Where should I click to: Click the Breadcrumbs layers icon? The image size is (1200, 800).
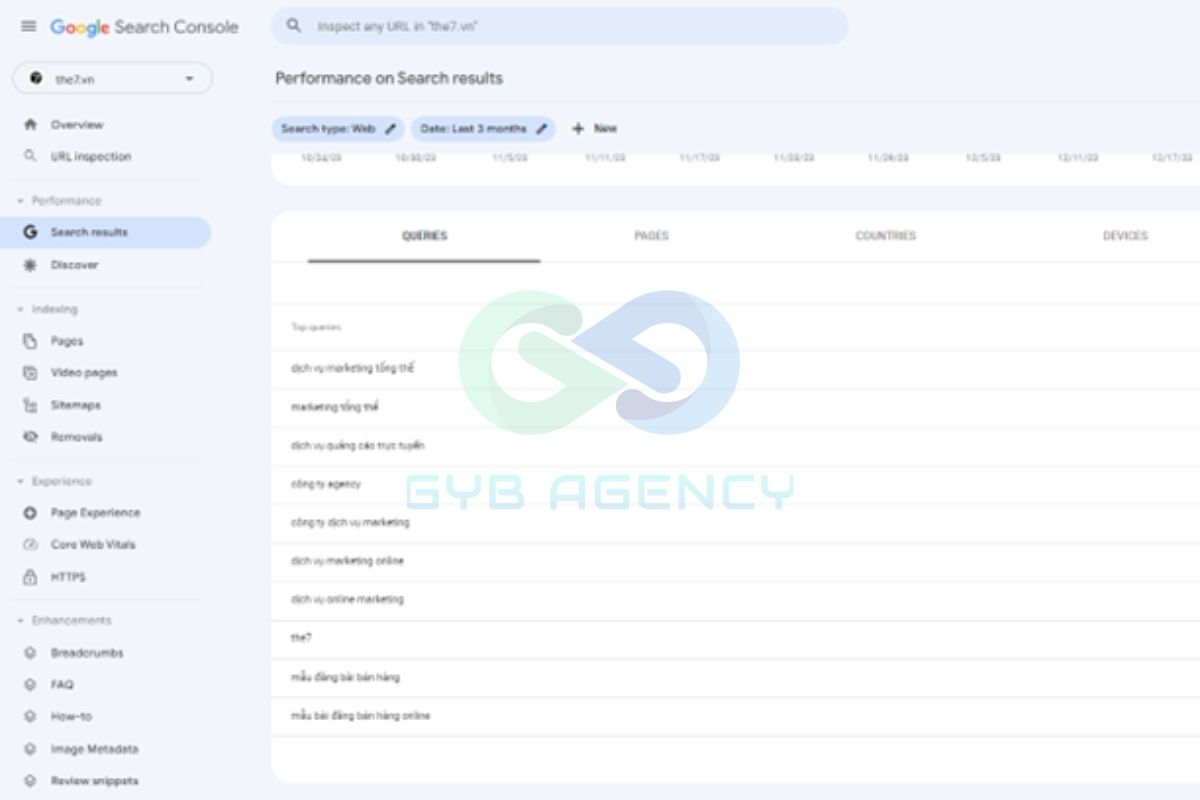(x=30, y=653)
